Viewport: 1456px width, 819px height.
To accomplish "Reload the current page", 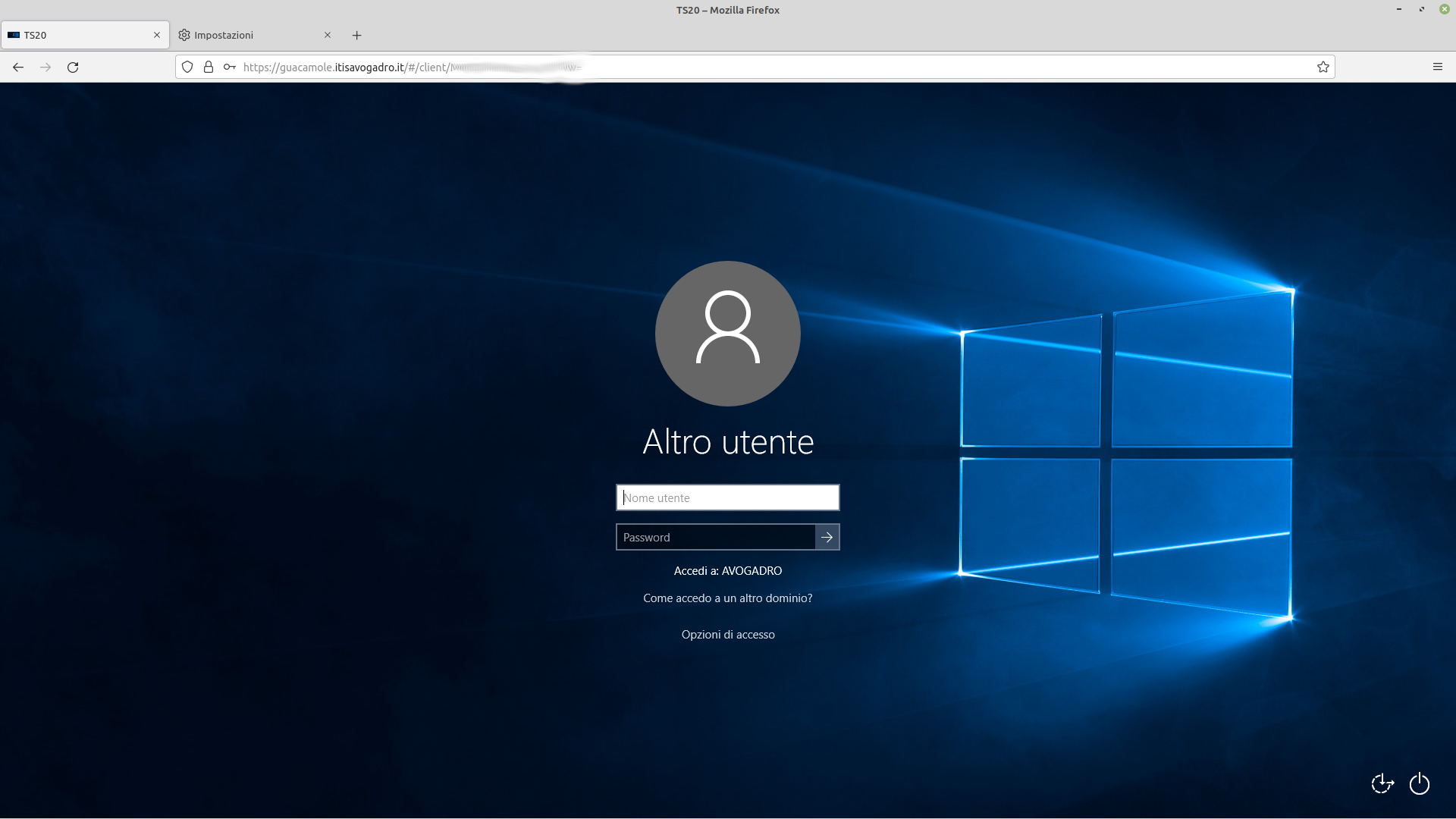I will [x=73, y=67].
